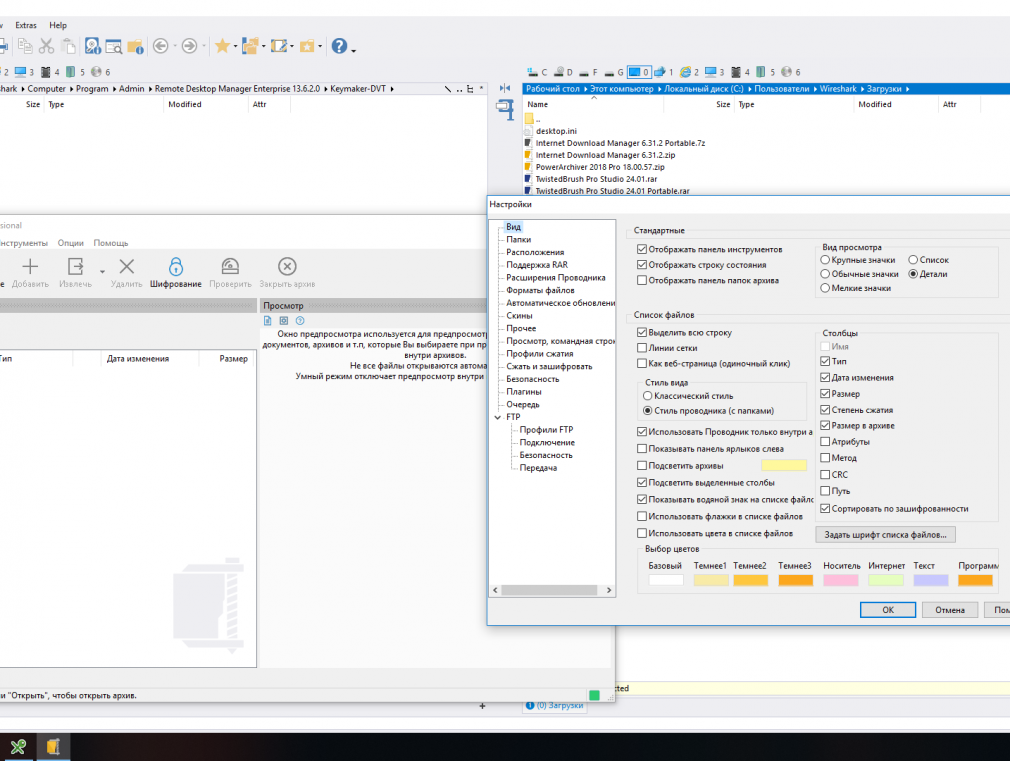Click Задать шрифт списка файлов button
This screenshot has height=761, width=1010.
[x=886, y=535]
